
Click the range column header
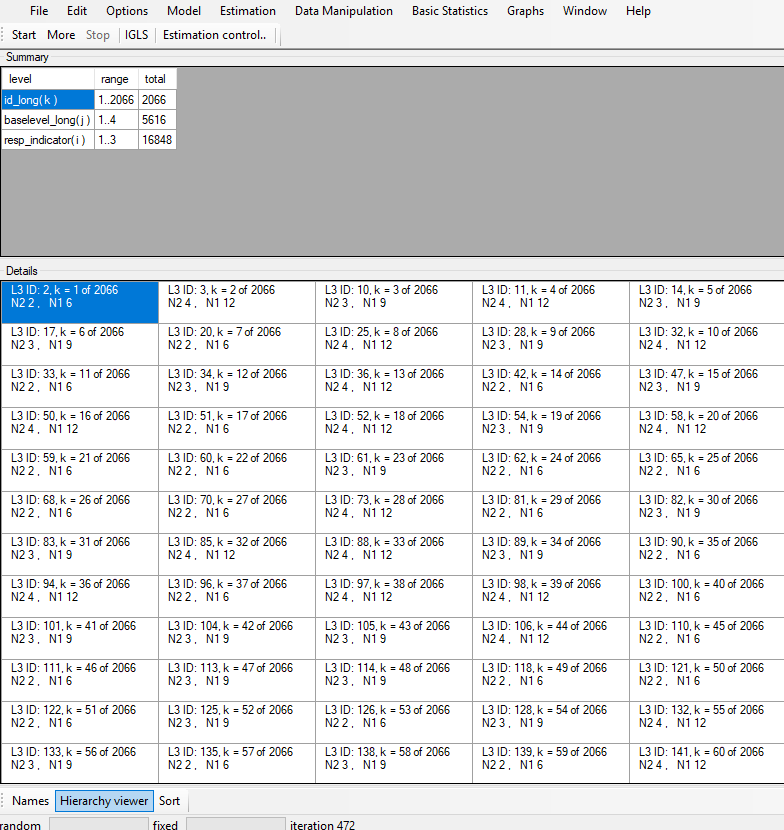(115, 79)
